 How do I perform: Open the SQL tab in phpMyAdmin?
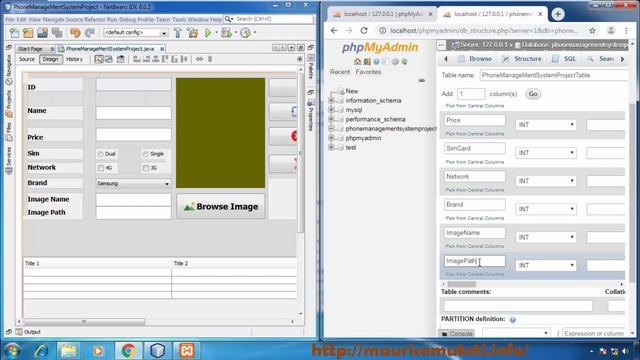[x=564, y=59]
